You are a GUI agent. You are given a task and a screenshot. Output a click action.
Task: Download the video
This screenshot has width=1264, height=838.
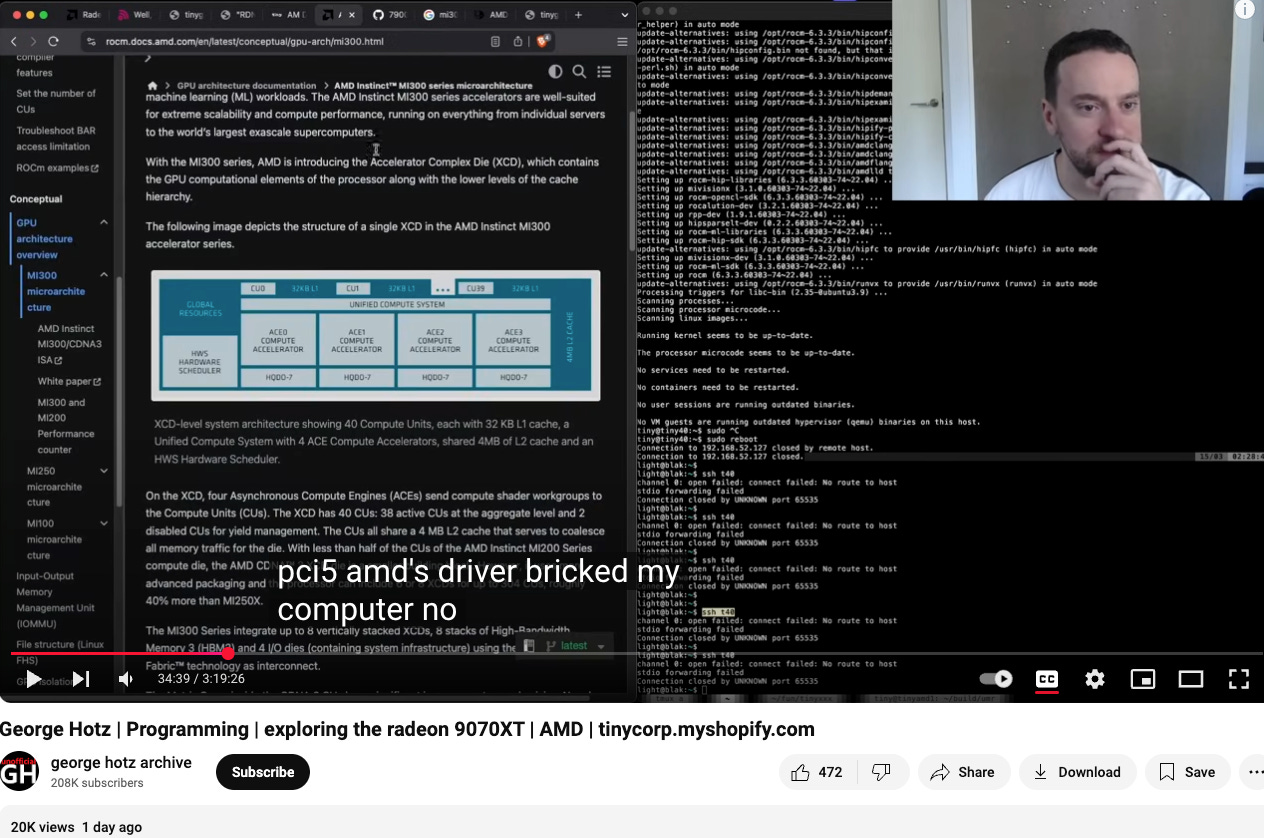click(1077, 772)
